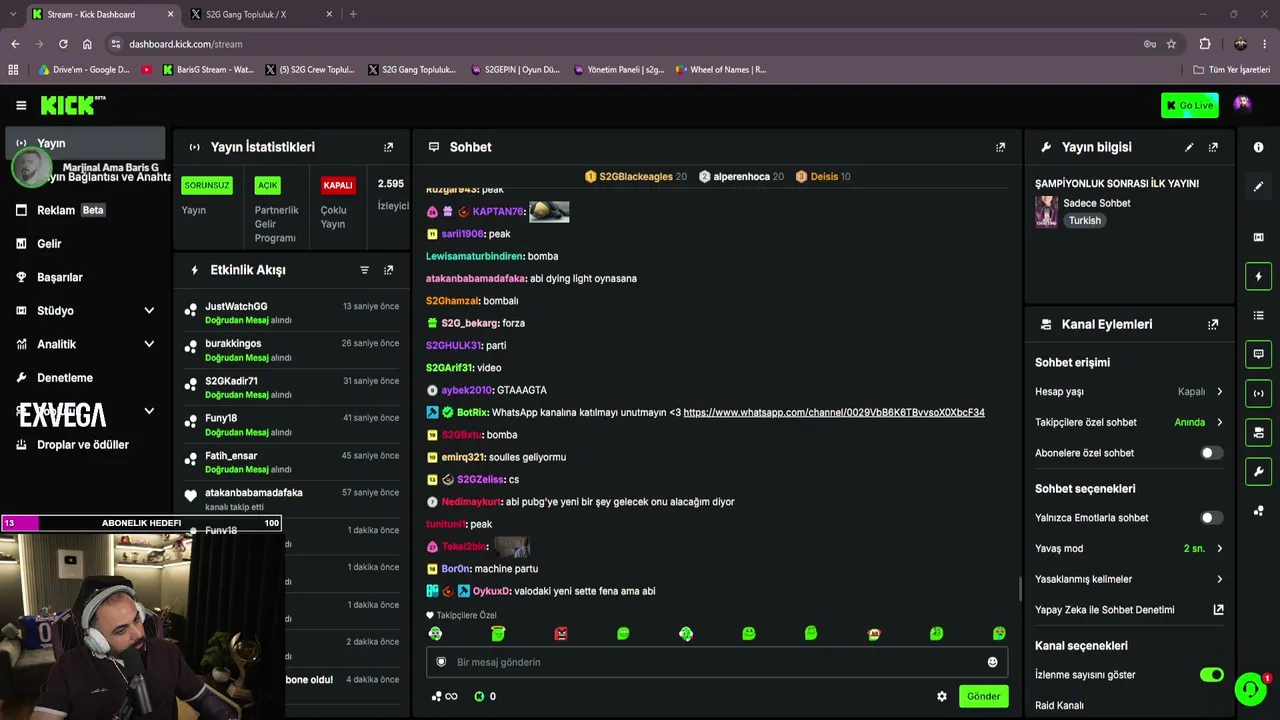The height and width of the screenshot is (720, 1280).
Task: Click the Go Live button
Action: [1189, 105]
